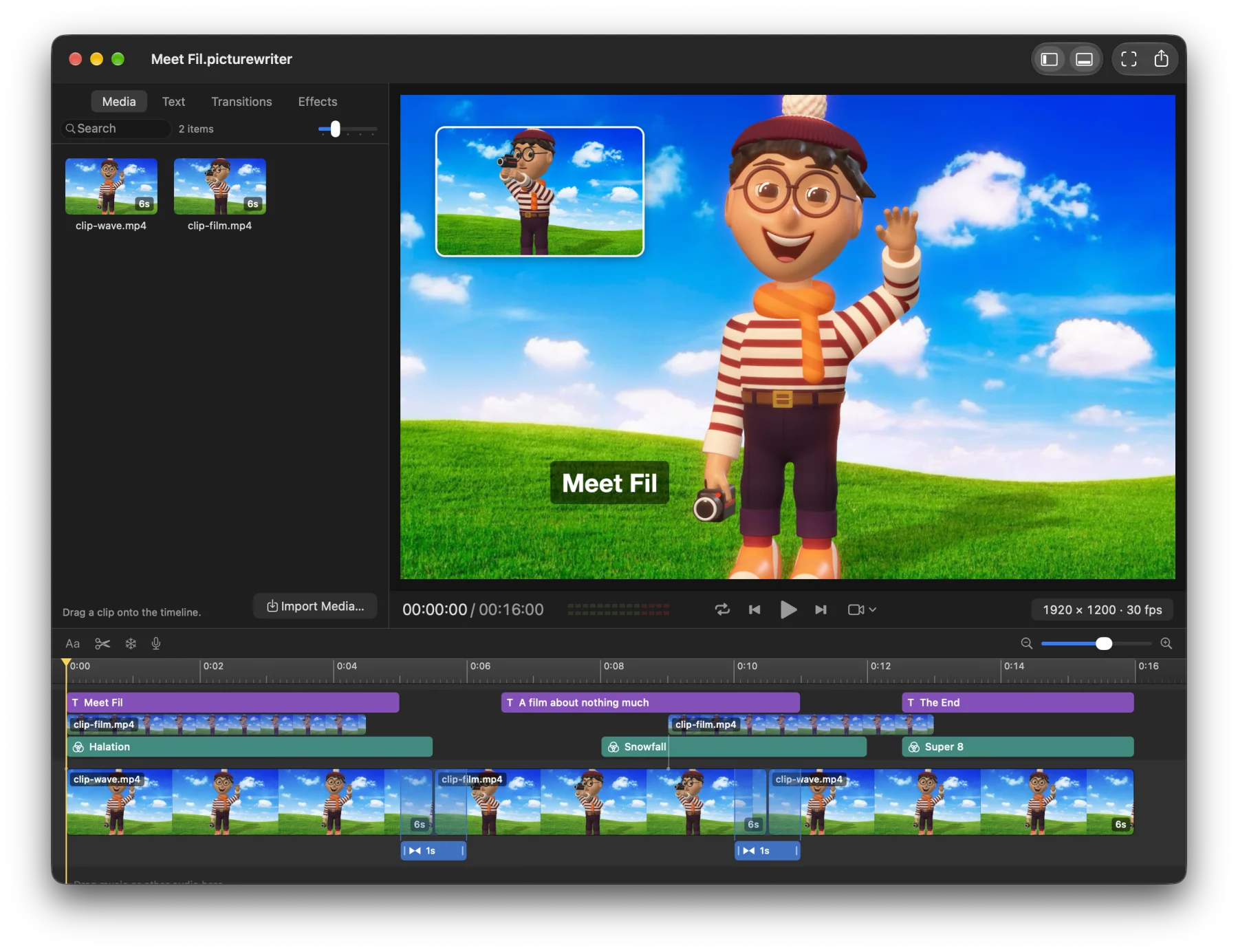Click the snowflake freeze frame icon
The image size is (1238, 952).
[131, 644]
